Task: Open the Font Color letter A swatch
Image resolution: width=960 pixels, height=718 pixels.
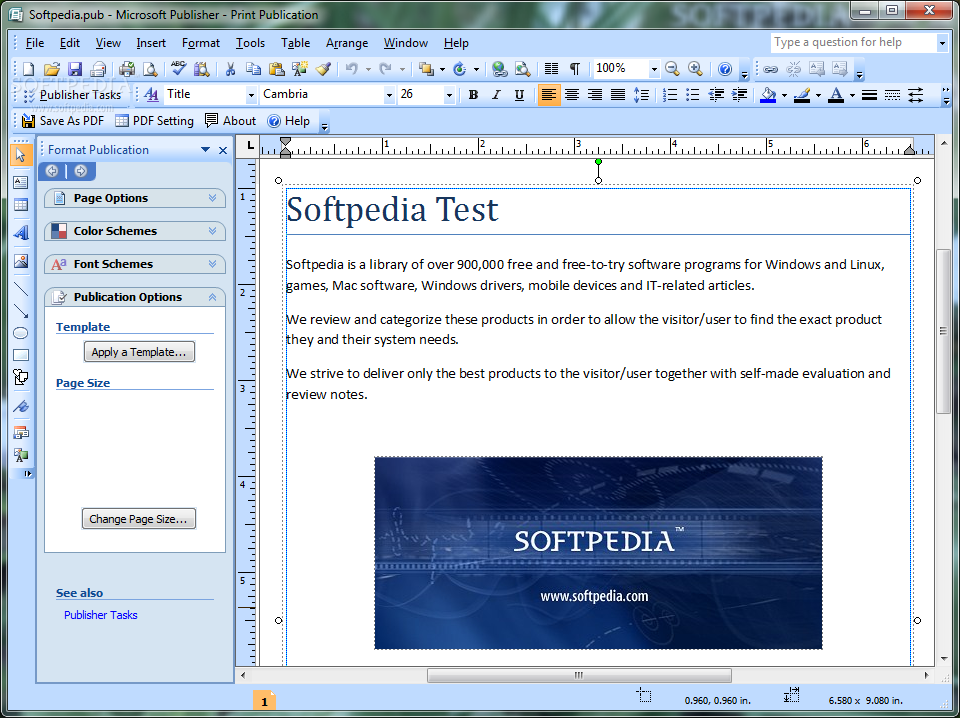Action: [836, 95]
